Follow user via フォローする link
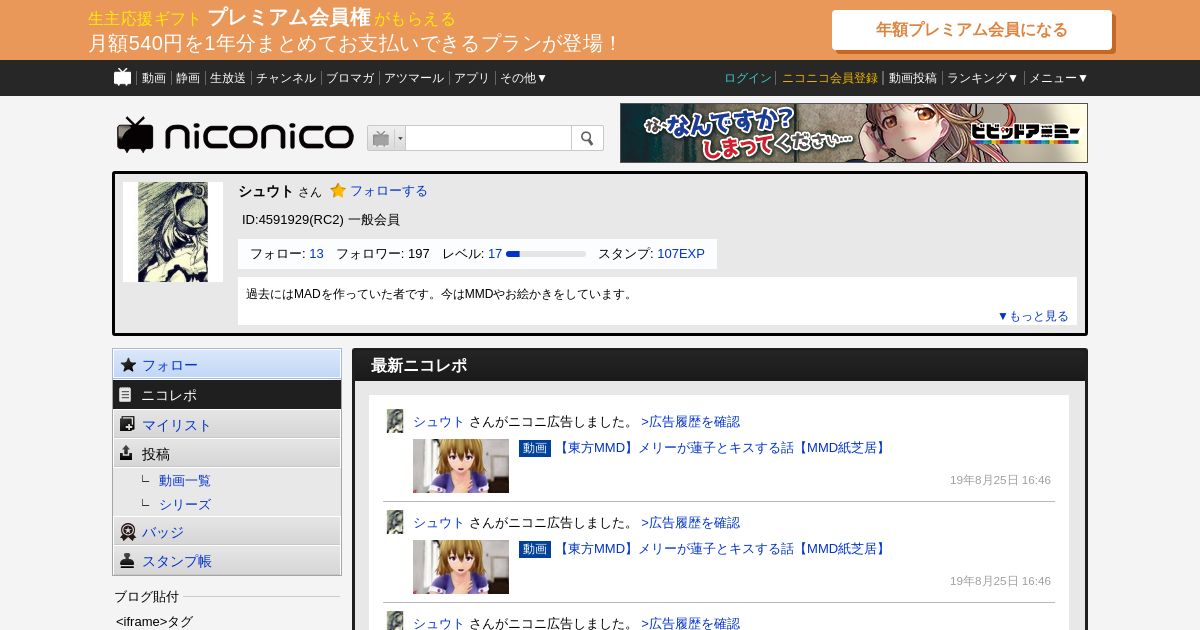The image size is (1200, 630). click(x=388, y=190)
